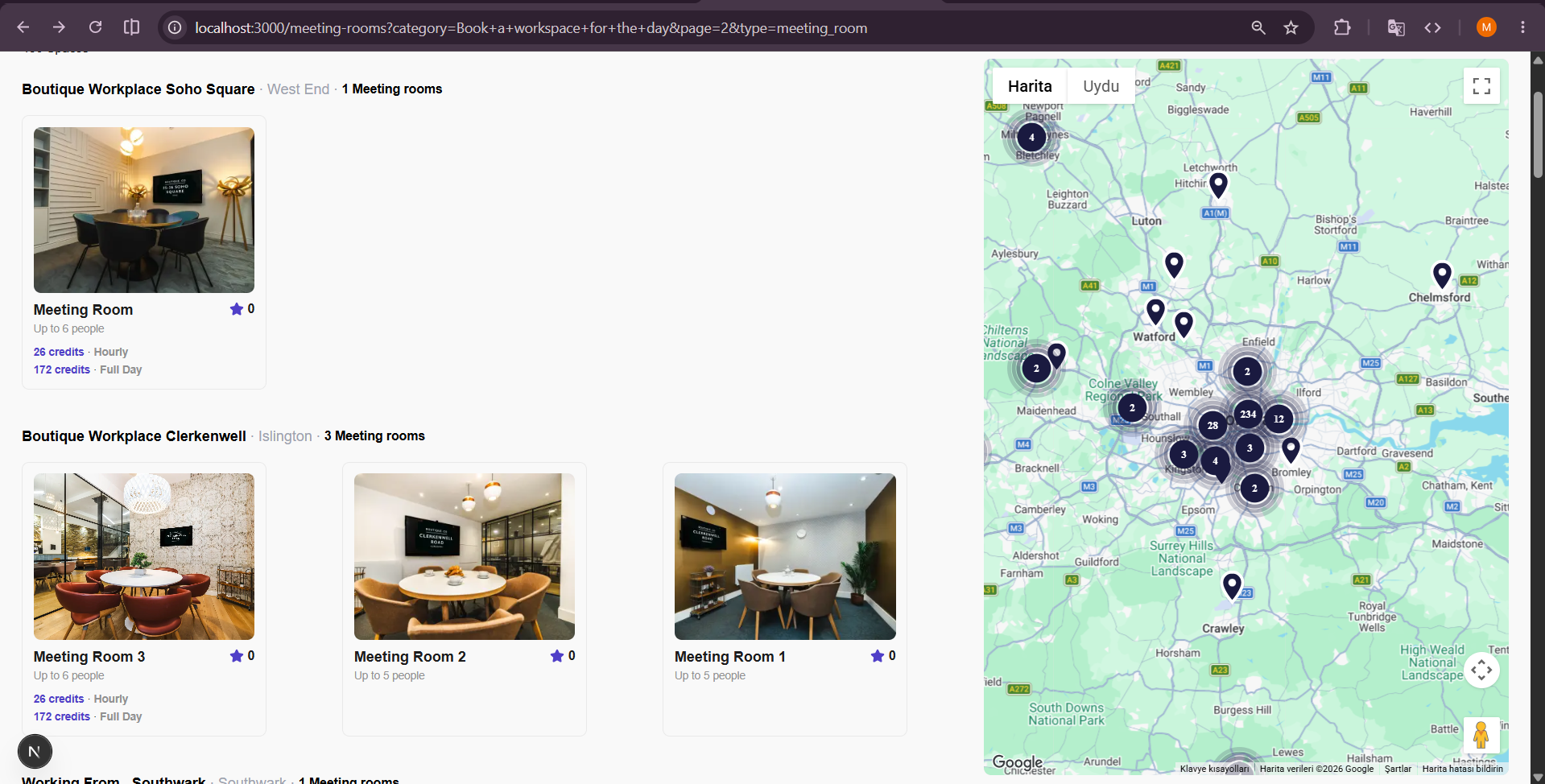
Task: Click the West End area label
Action: 298,89
